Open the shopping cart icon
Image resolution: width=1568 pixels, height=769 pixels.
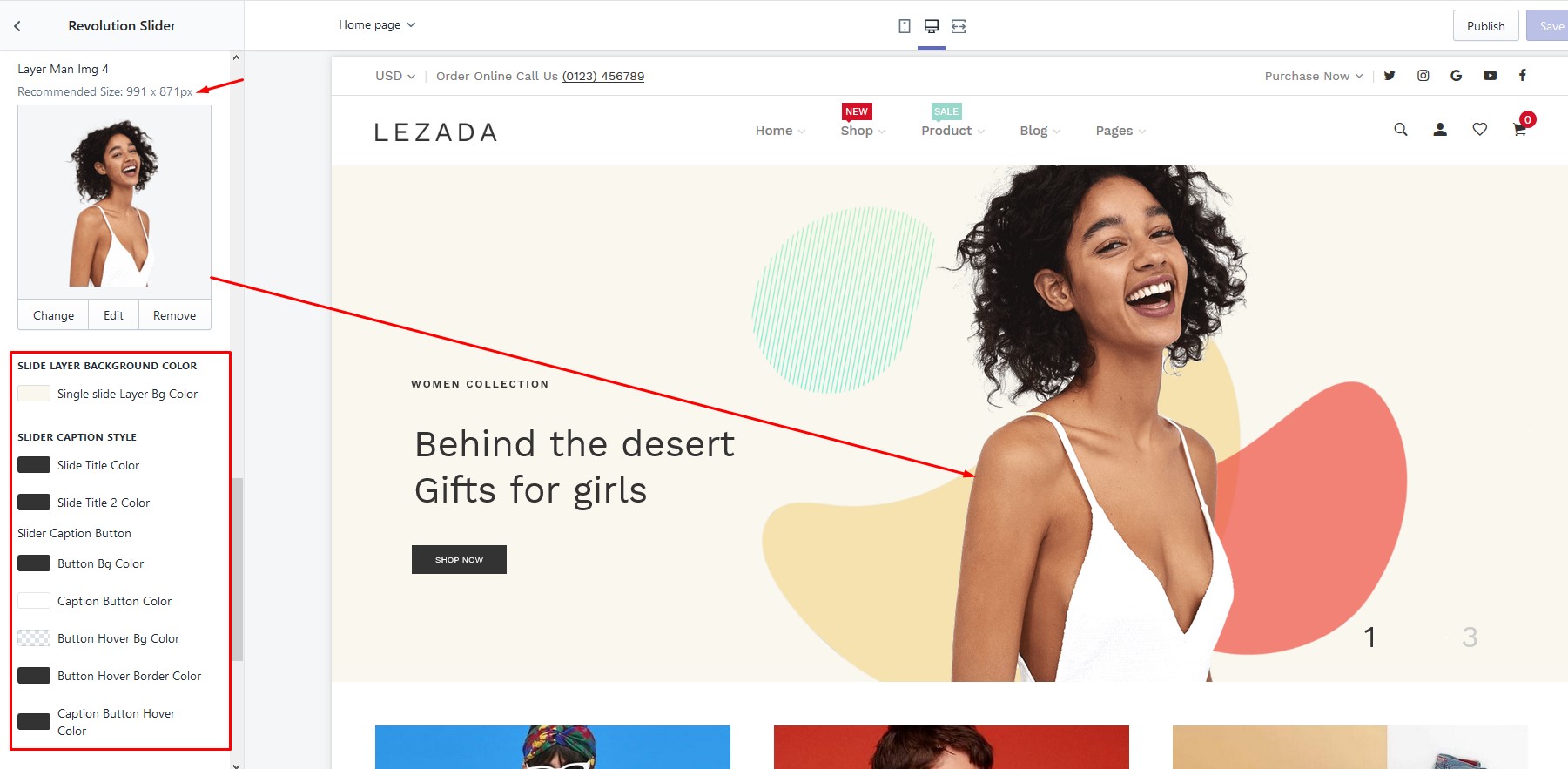pos(1520,130)
